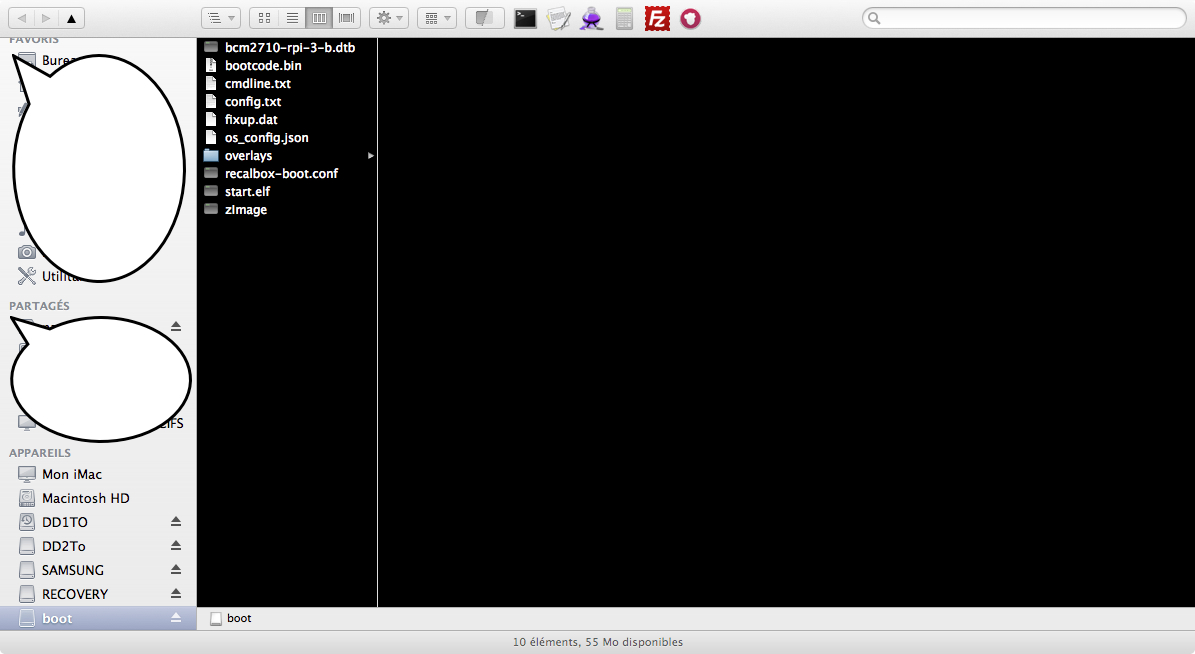
Task: Click the purple flask toolbar icon
Action: tap(591, 18)
